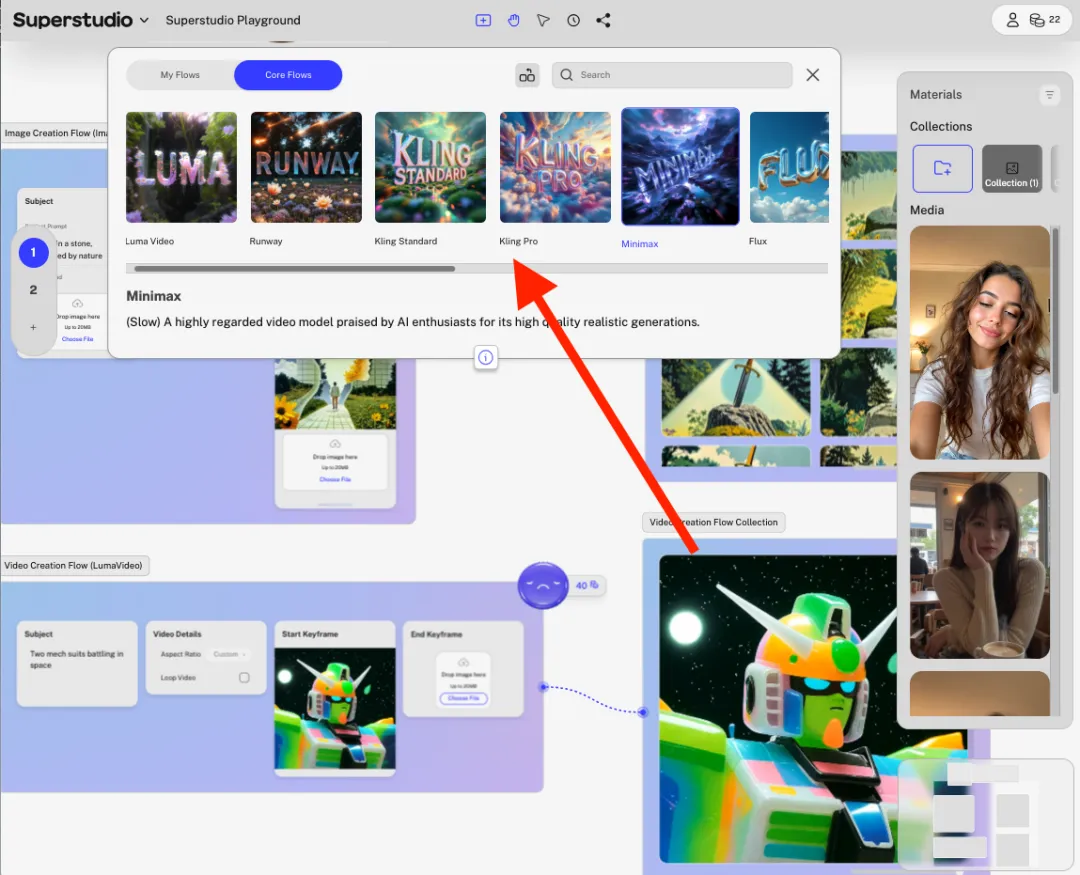Select the Minimax flow thumbnail
The width and height of the screenshot is (1080, 875).
click(x=681, y=166)
